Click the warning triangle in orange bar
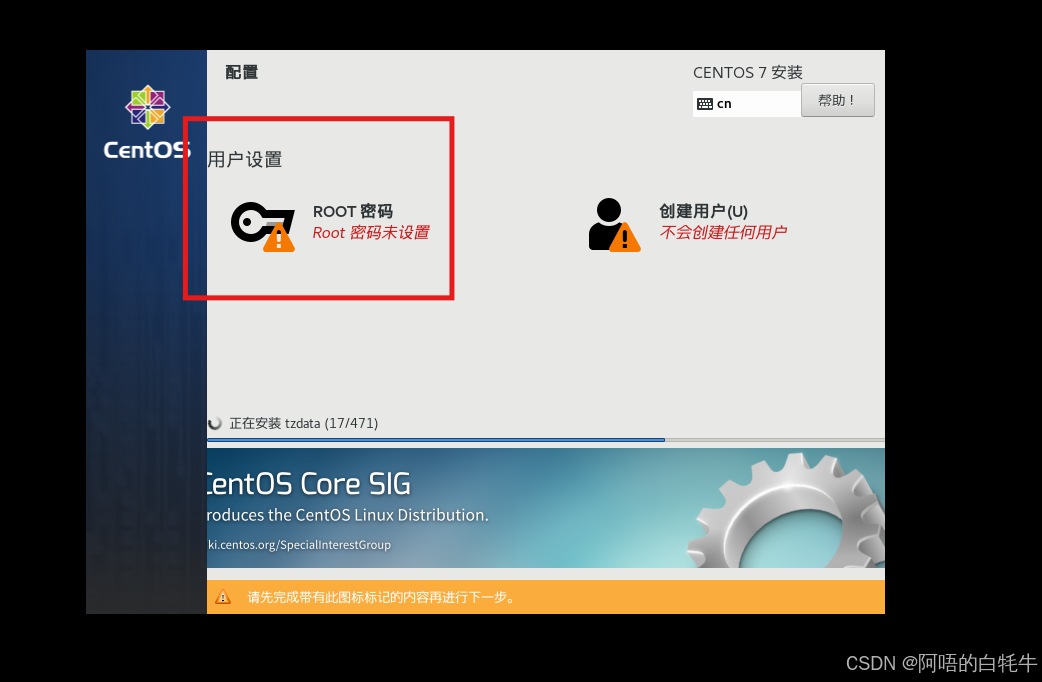1042x682 pixels. pos(223,597)
